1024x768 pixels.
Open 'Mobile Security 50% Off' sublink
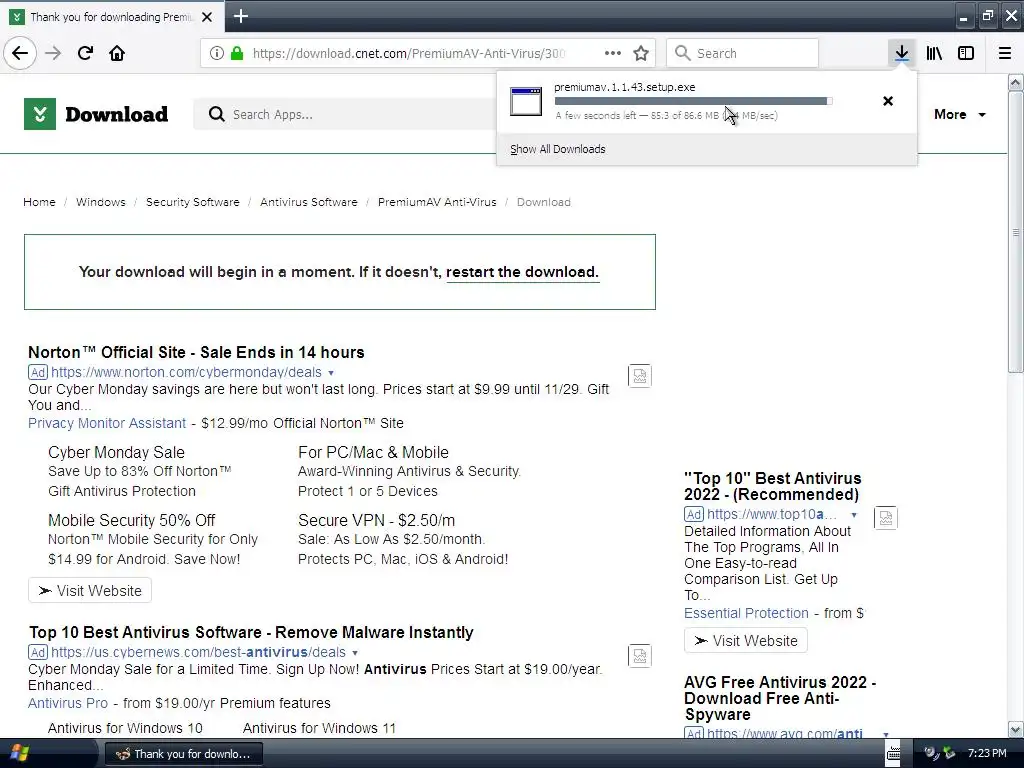tap(131, 520)
